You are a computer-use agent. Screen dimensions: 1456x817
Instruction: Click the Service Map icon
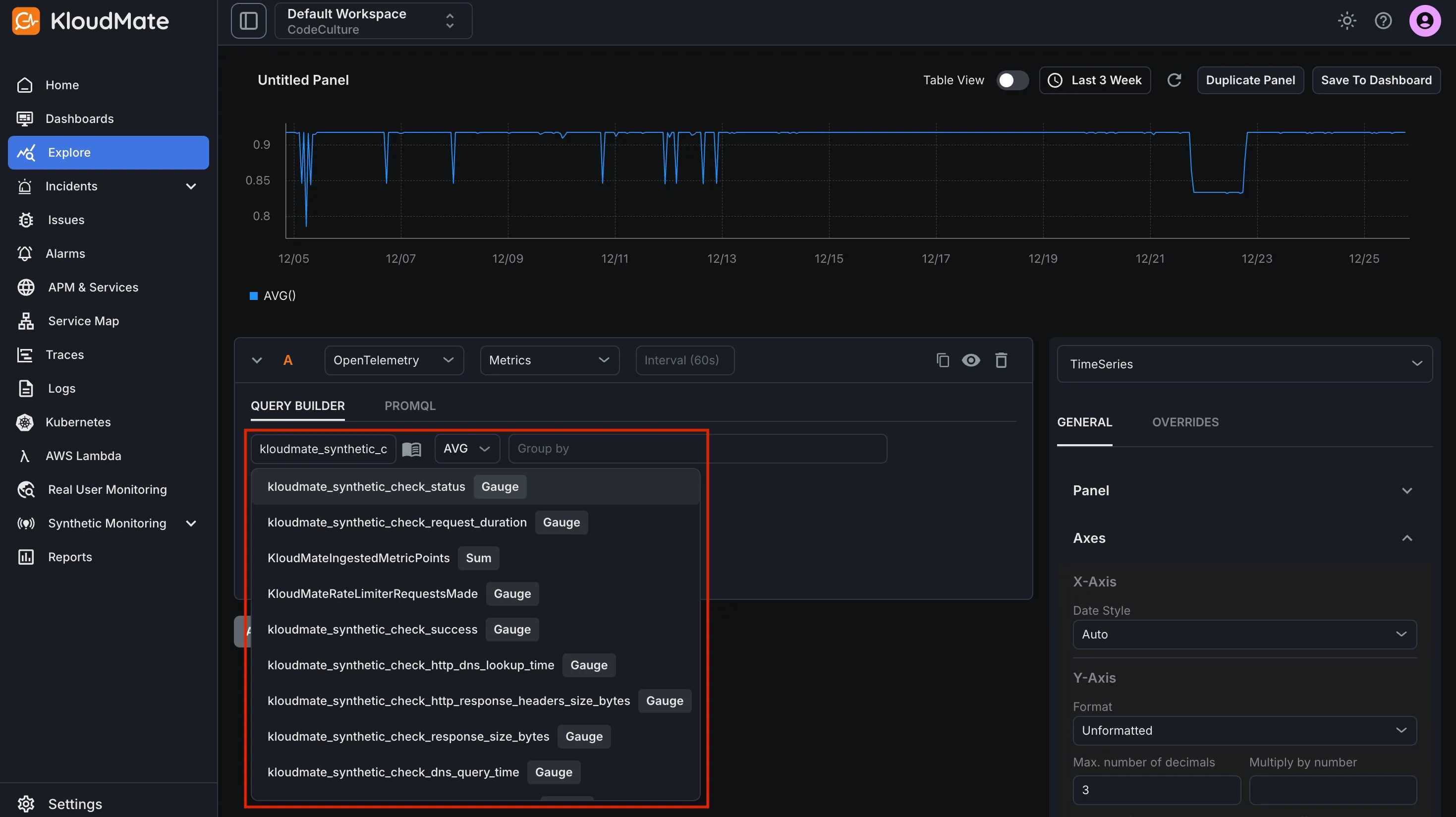coord(26,321)
